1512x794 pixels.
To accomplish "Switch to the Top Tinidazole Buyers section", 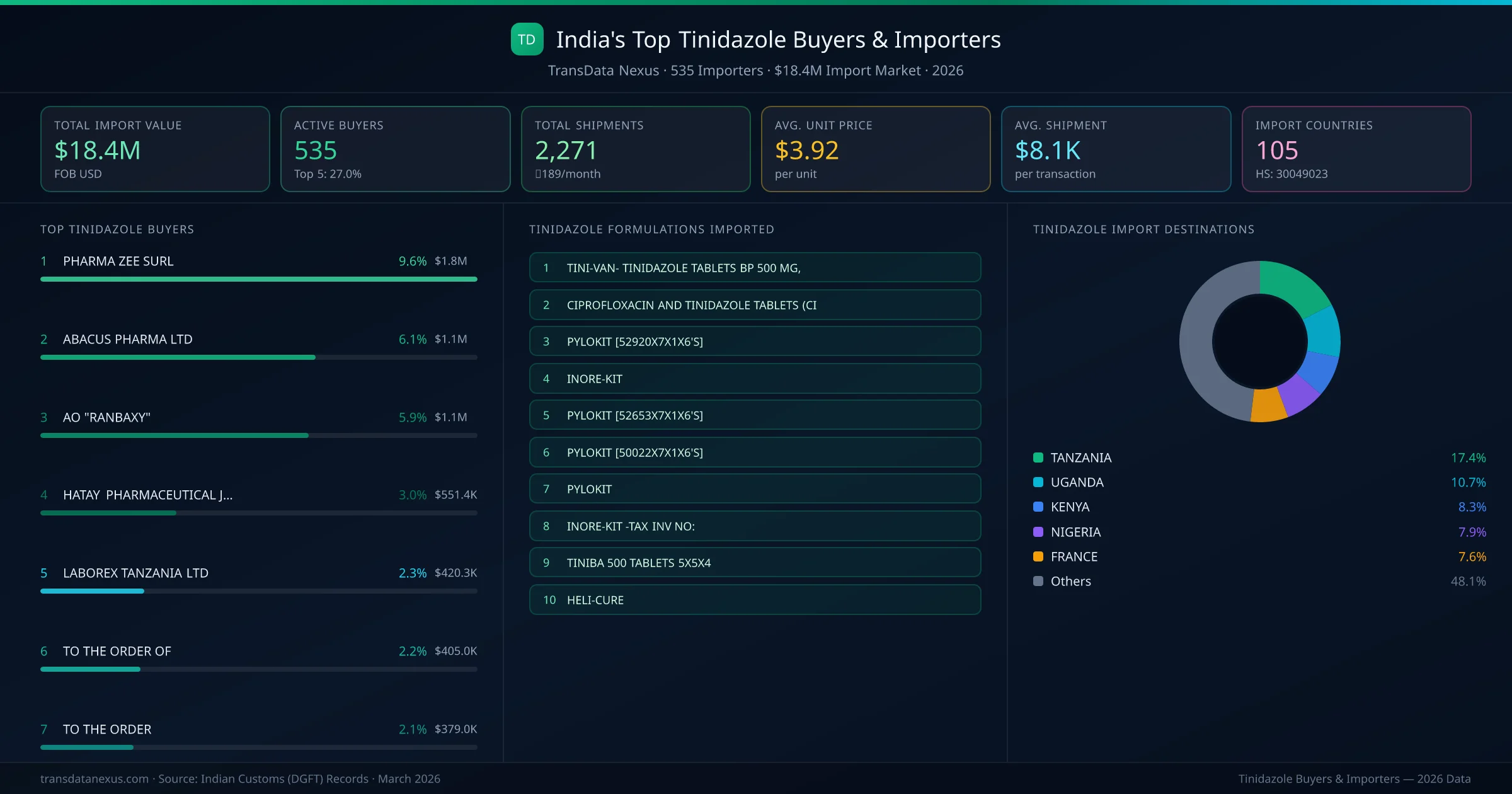I will pyautogui.click(x=117, y=229).
